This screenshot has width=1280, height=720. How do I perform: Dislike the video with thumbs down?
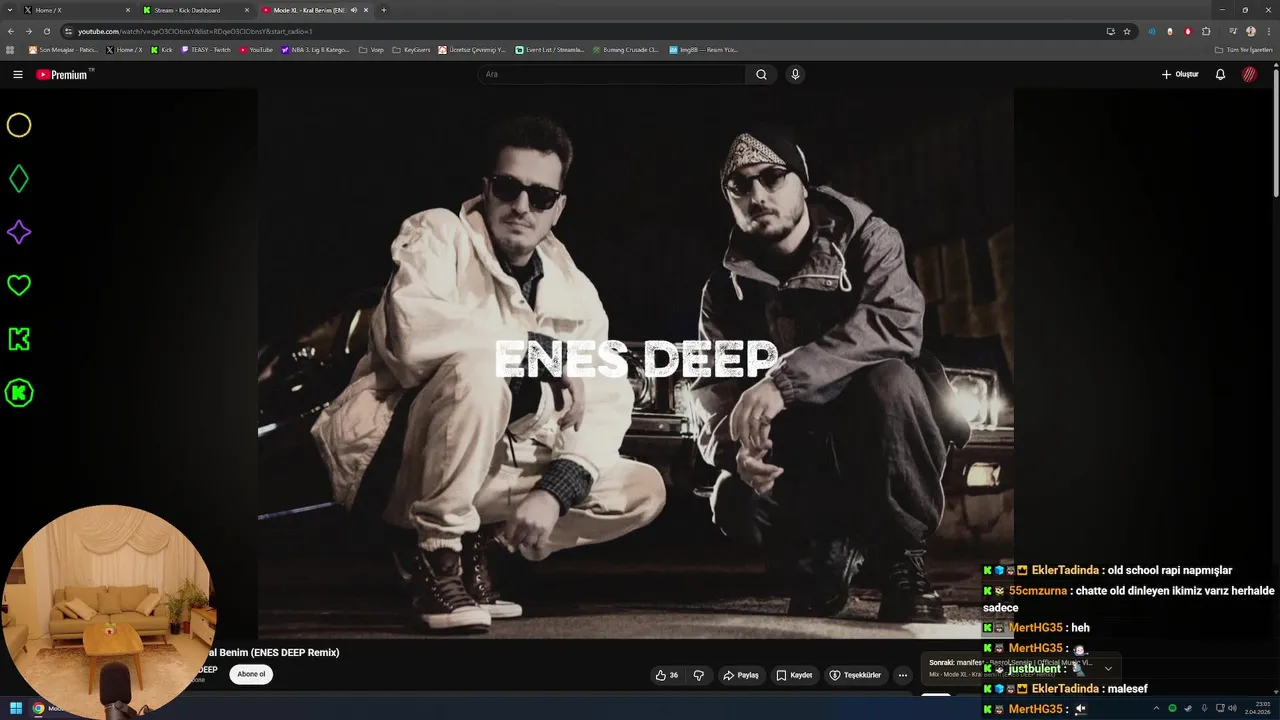click(698, 675)
